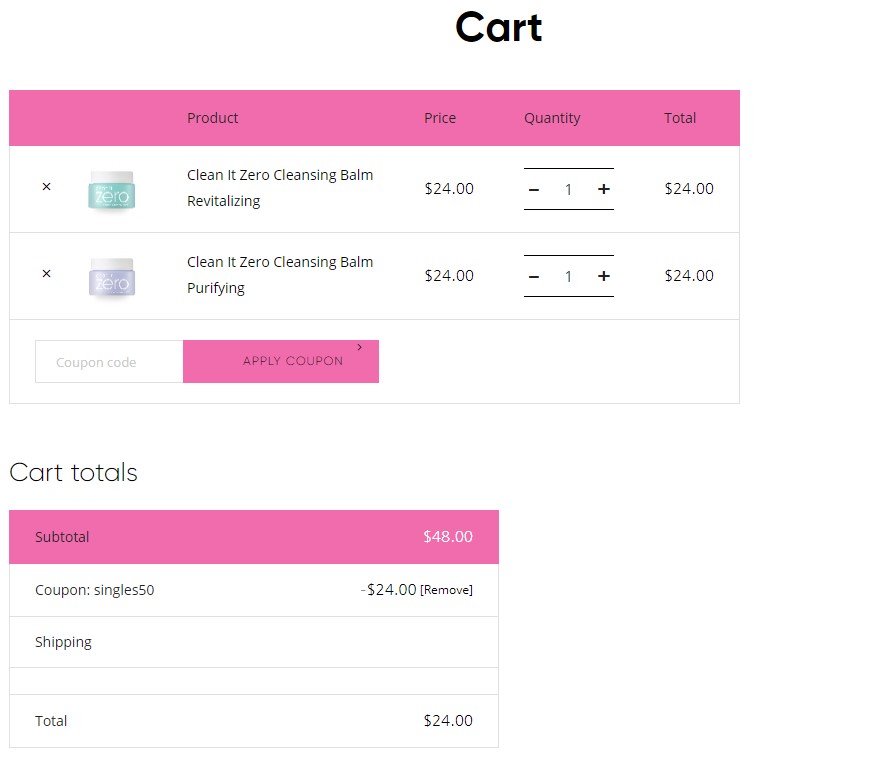Screen dimensions: 894x759
Task: Open Revitalizing balm product thumbnail
Action: (112, 190)
